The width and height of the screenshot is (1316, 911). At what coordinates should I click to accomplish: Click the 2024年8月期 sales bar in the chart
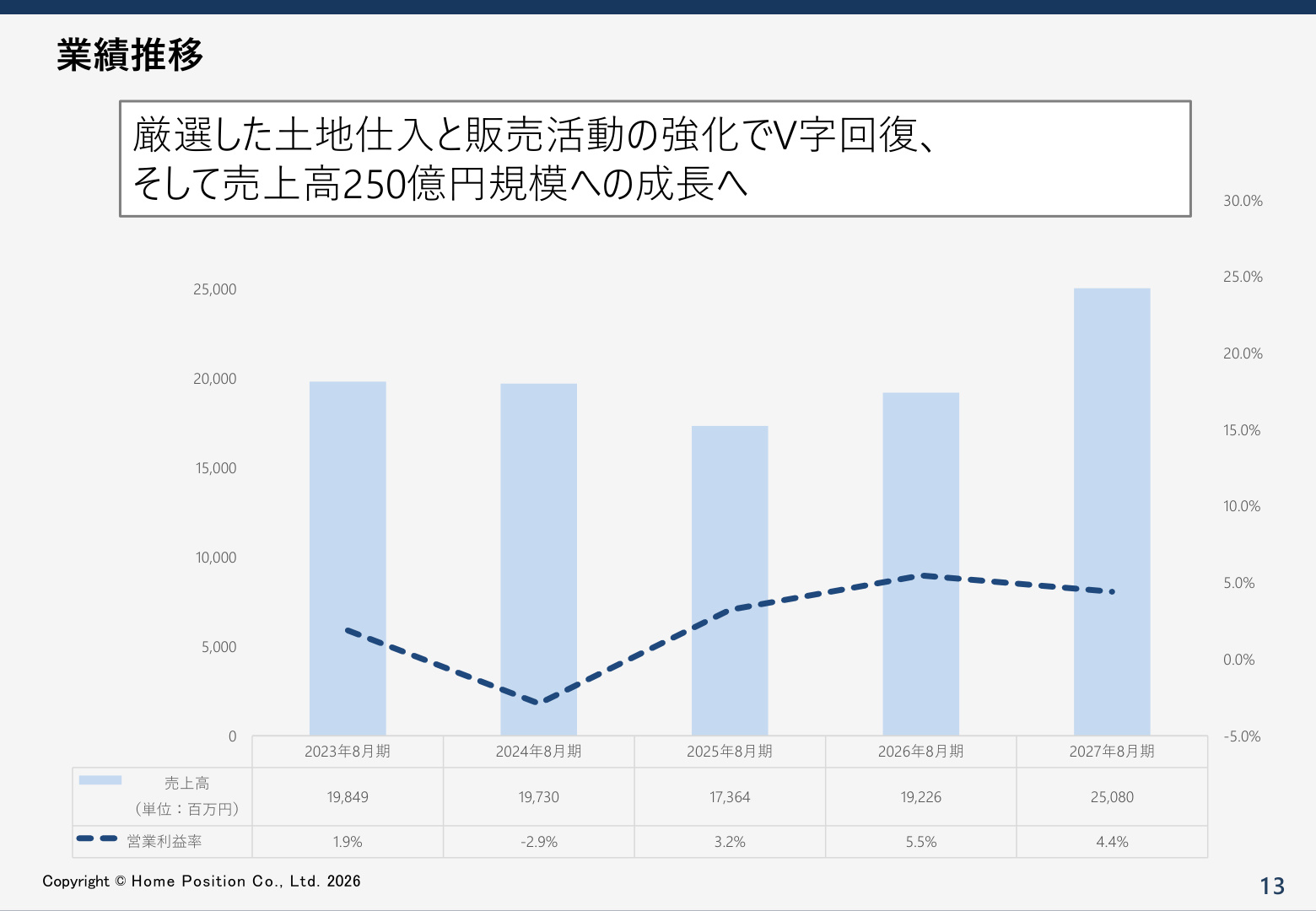click(539, 559)
